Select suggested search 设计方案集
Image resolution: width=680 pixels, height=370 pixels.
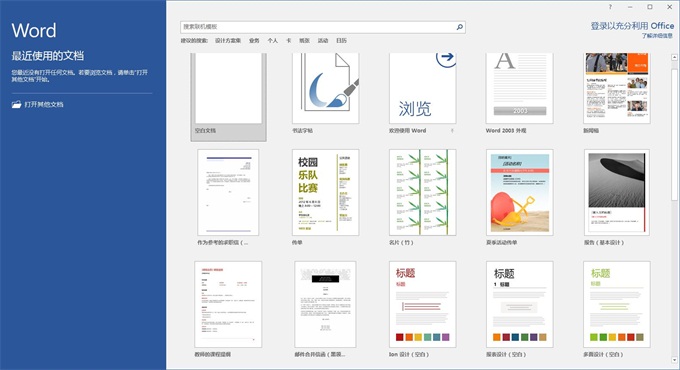tap(228, 41)
